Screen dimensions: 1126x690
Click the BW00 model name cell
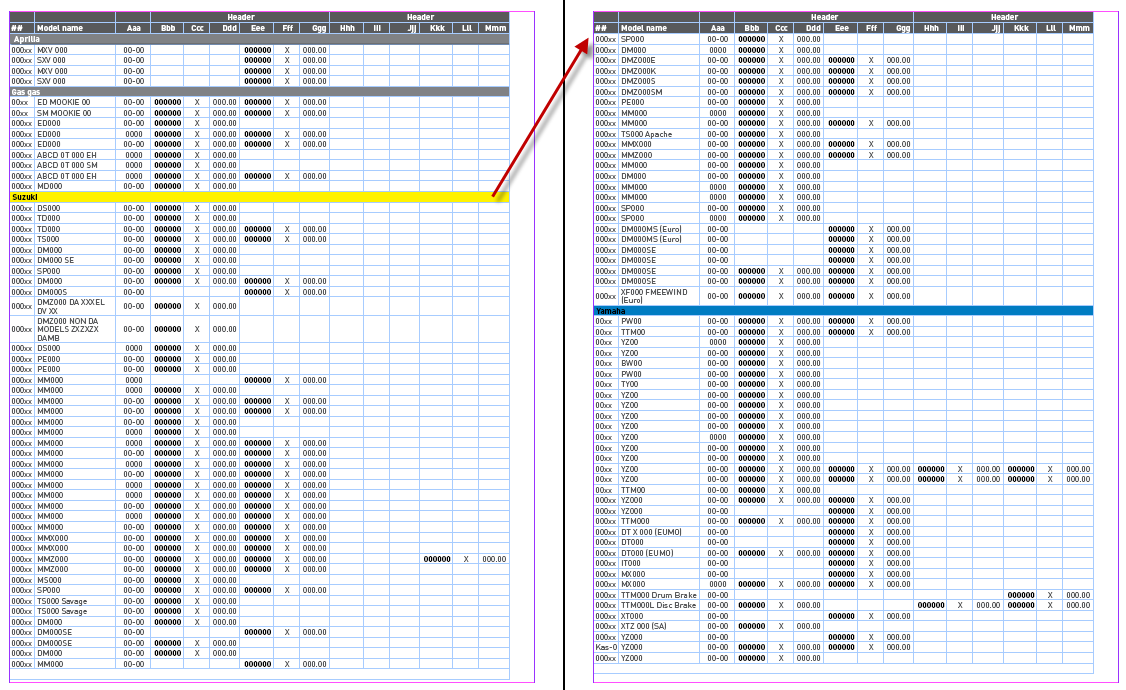coord(659,363)
